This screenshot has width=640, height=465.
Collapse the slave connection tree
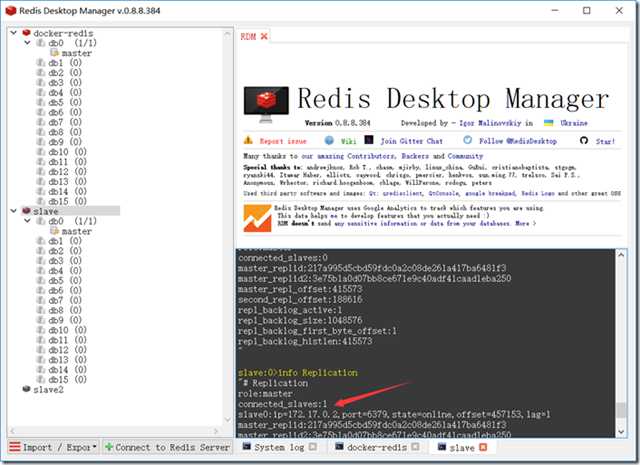click(x=14, y=211)
